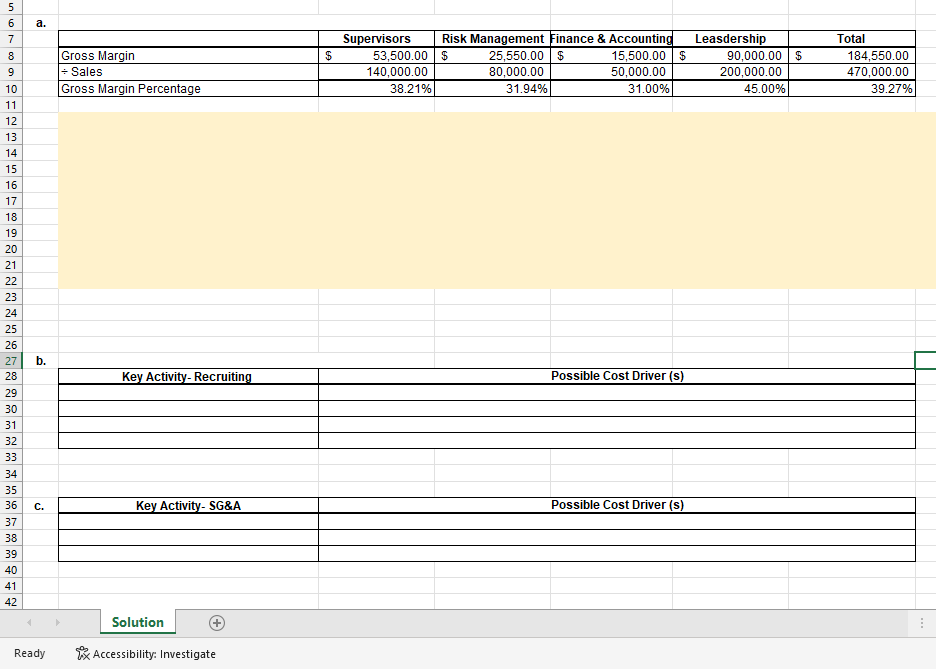Select the Key Activity- SG&A header cell
This screenshot has height=669, width=936.
[188, 505]
